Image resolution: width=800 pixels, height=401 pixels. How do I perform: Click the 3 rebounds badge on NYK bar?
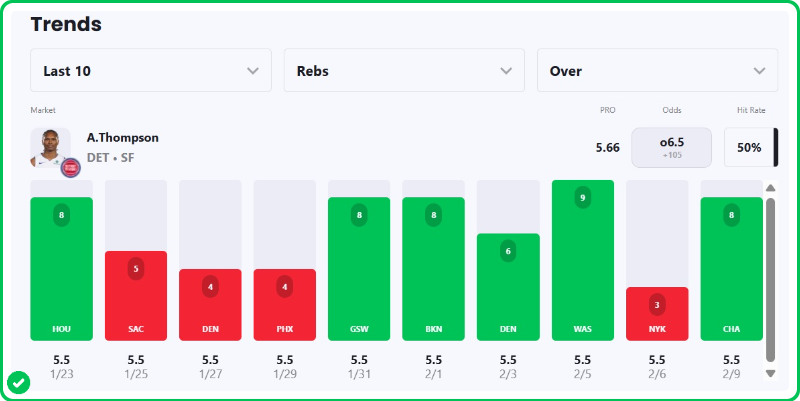[x=657, y=304]
